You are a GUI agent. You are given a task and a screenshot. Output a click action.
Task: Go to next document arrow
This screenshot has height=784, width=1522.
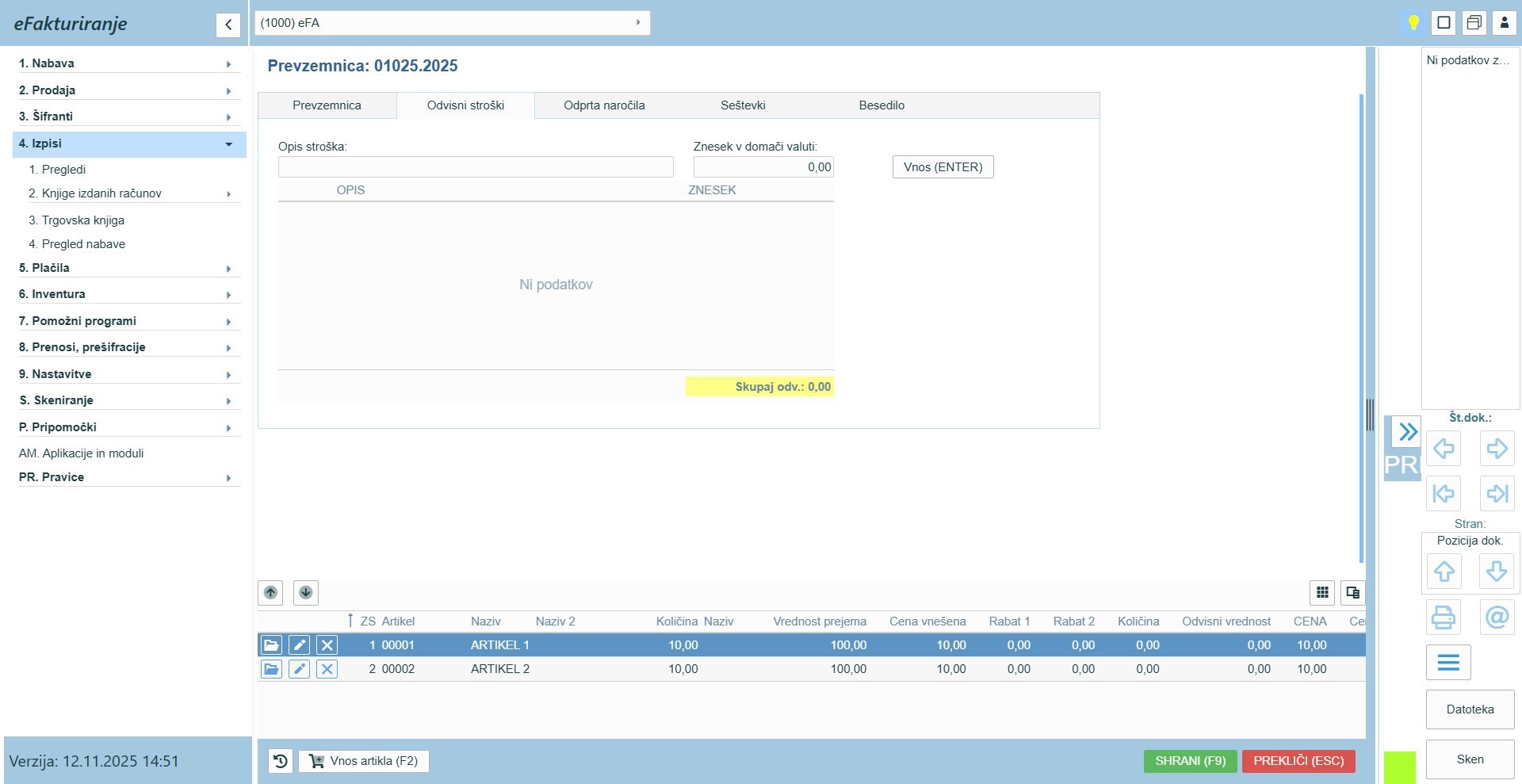[1497, 449]
